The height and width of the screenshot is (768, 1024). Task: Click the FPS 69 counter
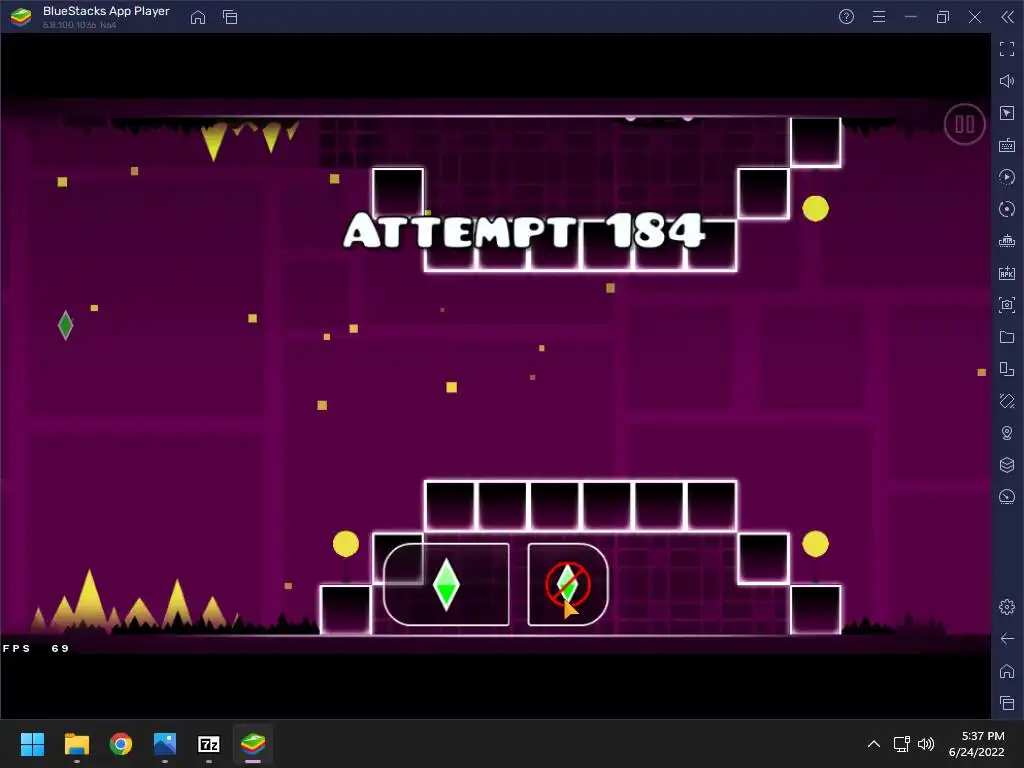coord(36,648)
